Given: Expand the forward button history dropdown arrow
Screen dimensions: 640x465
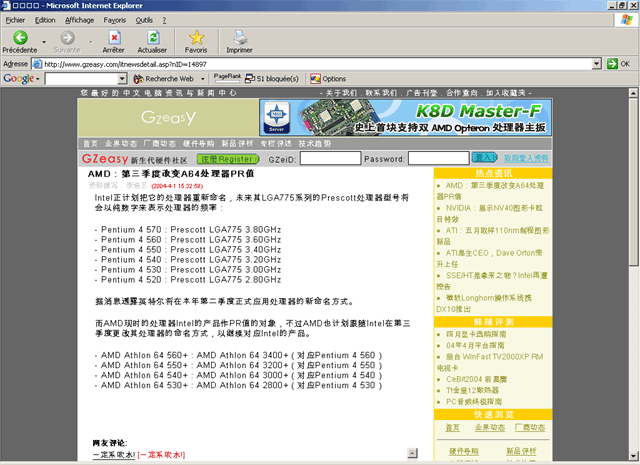Looking at the screenshot, I should coord(91,42).
